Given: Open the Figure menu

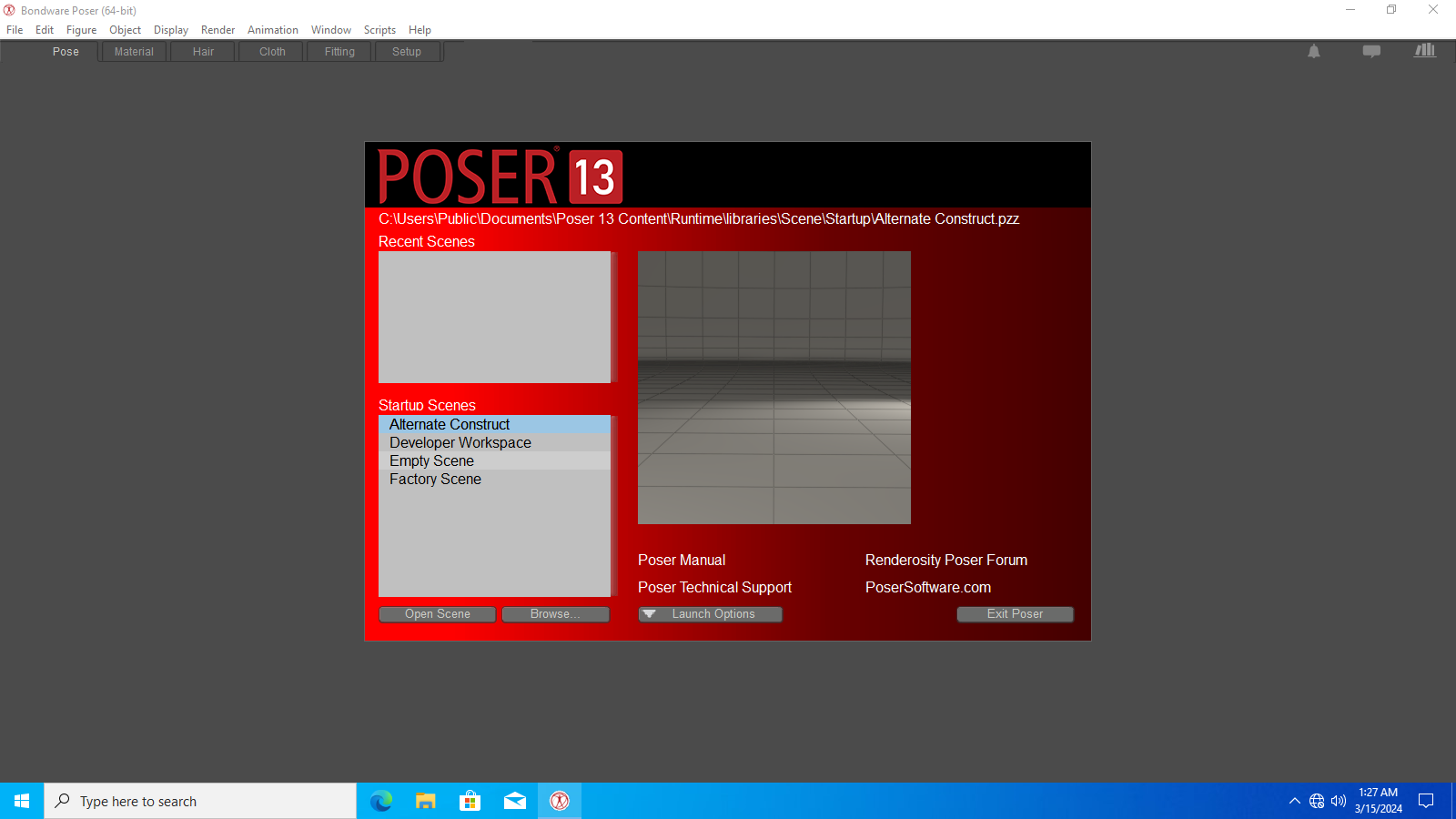Looking at the screenshot, I should tap(81, 30).
